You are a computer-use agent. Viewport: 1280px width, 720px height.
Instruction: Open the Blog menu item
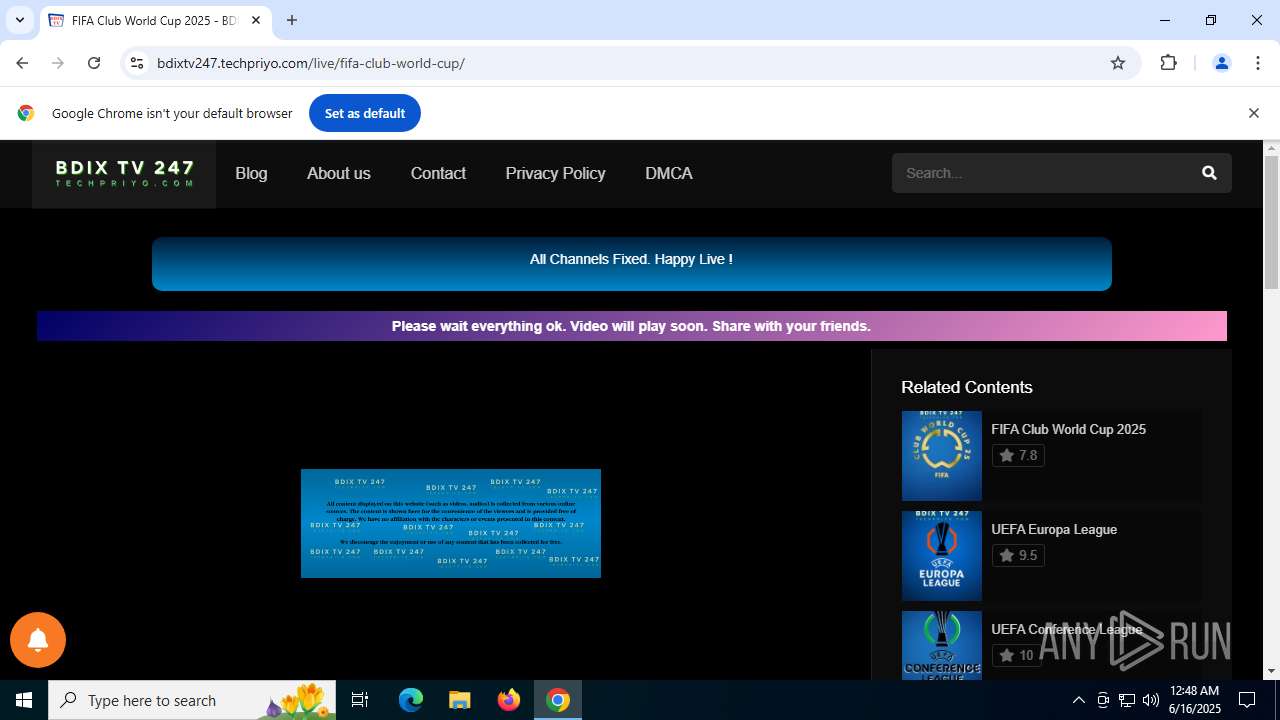coord(251,173)
